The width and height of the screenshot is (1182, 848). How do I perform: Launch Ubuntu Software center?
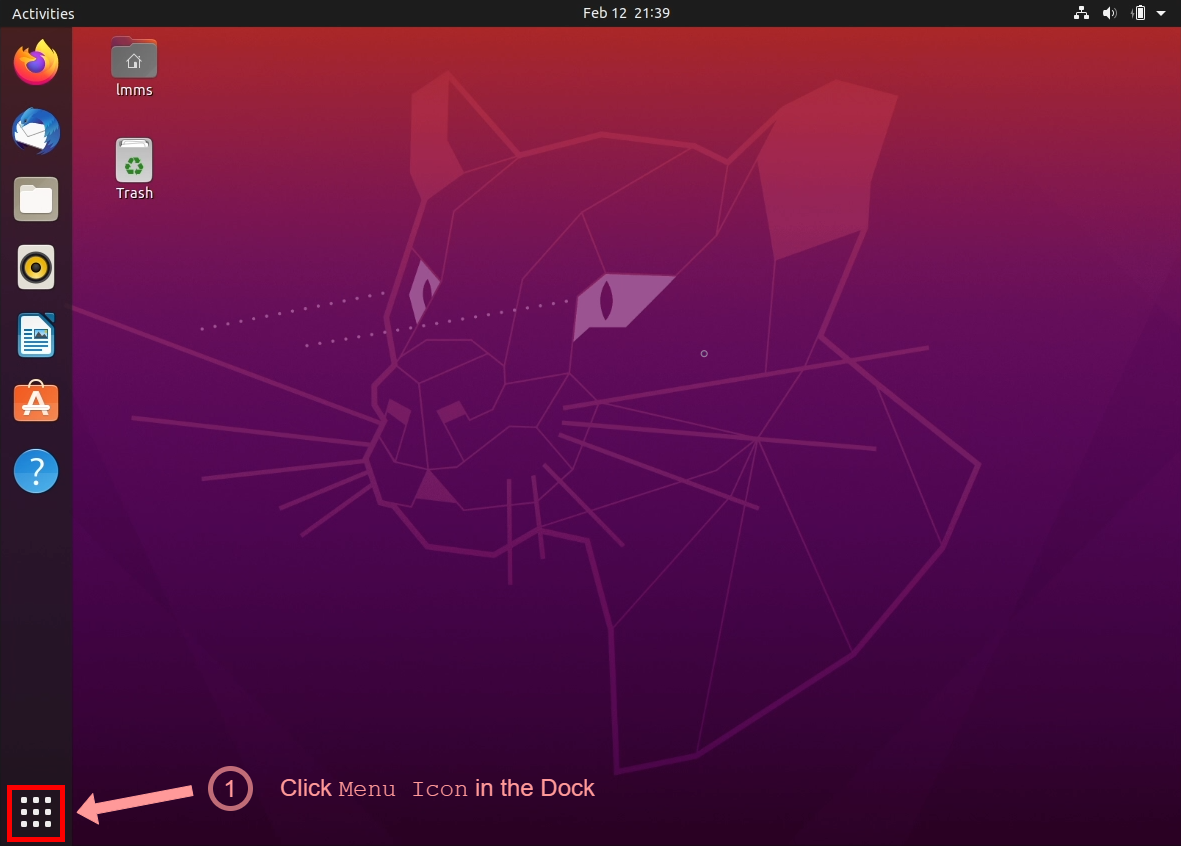[36, 402]
